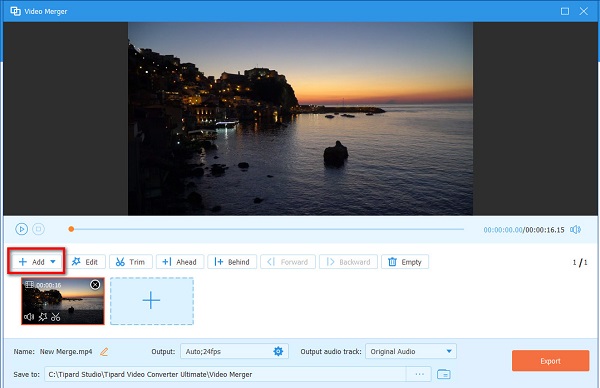Click the Edit button with wand icon
This screenshot has height=388, width=600.
[x=85, y=262]
